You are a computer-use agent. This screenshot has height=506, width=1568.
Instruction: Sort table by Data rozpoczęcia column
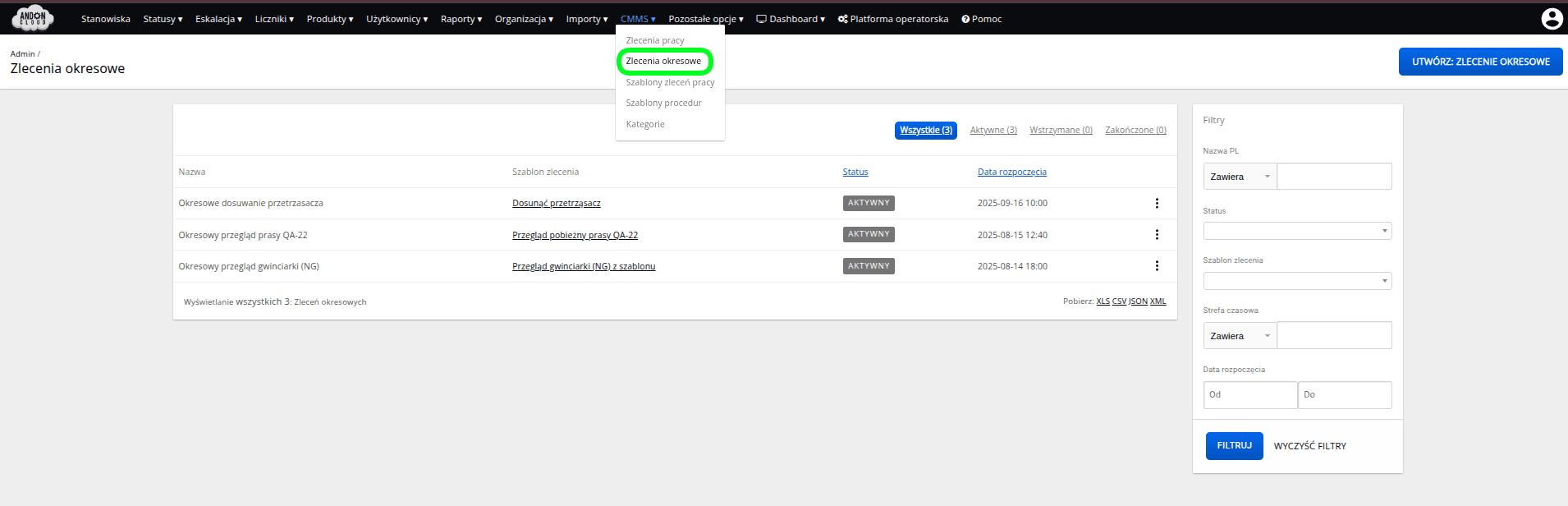click(x=1011, y=172)
